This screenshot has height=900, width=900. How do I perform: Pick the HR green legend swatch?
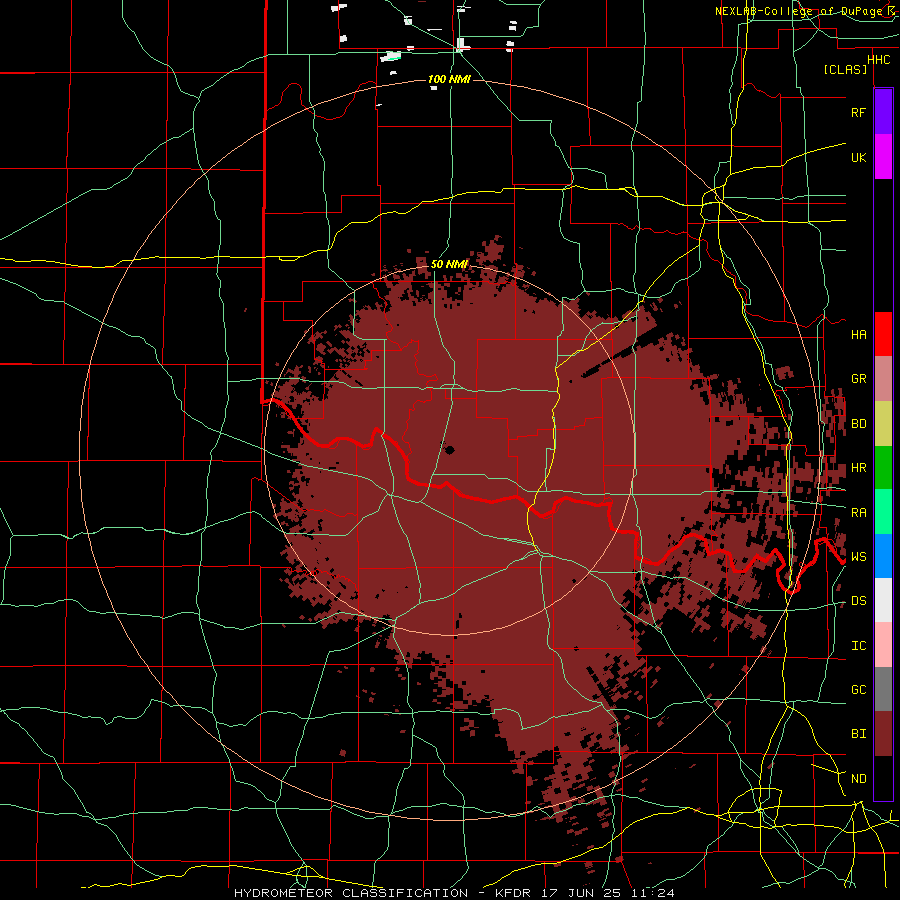[x=883, y=468]
